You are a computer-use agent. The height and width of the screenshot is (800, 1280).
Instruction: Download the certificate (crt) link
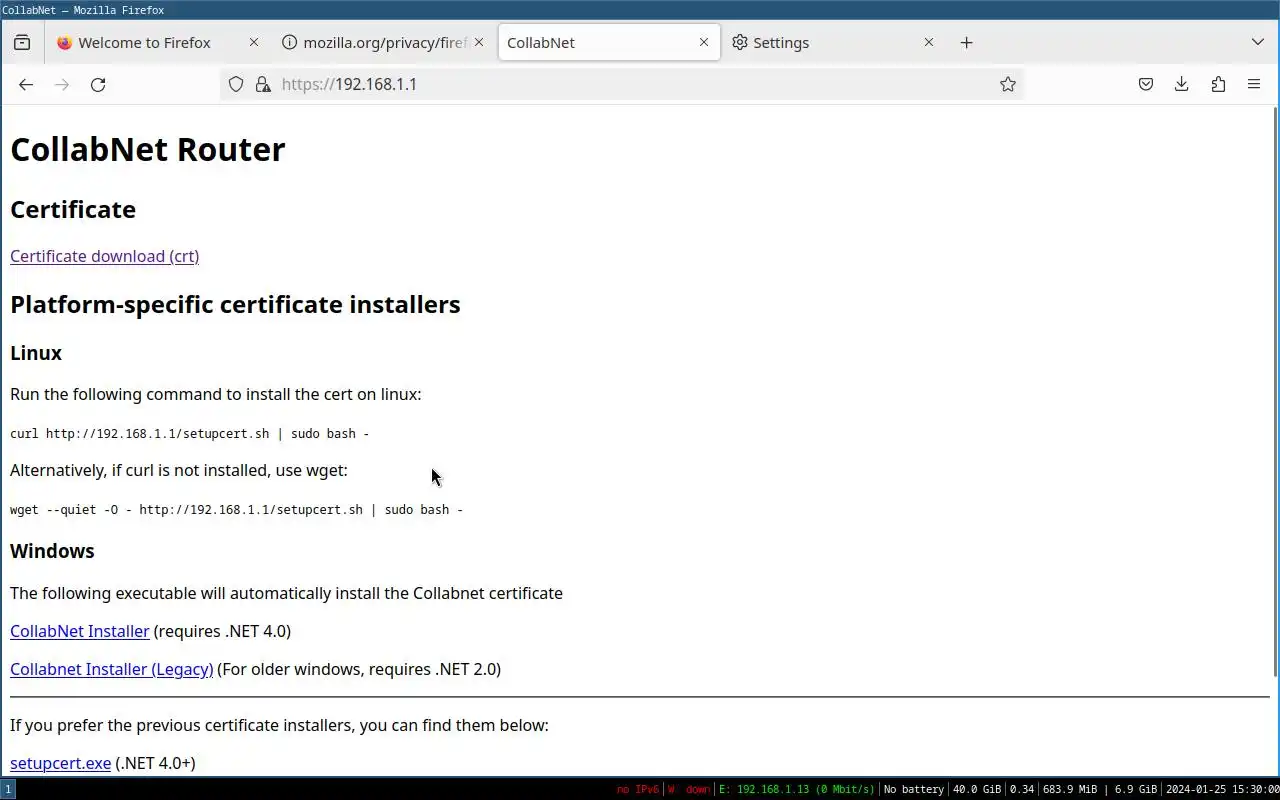(x=105, y=256)
